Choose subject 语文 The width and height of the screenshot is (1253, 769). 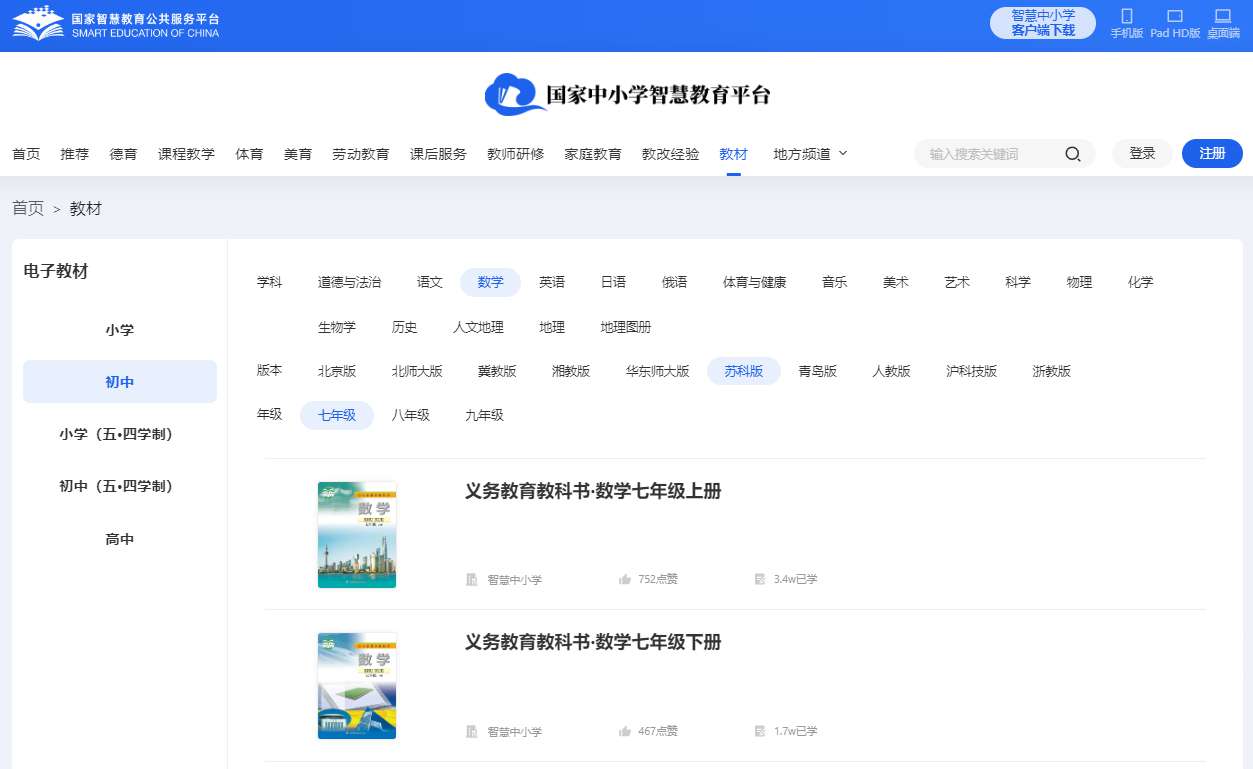[429, 283]
